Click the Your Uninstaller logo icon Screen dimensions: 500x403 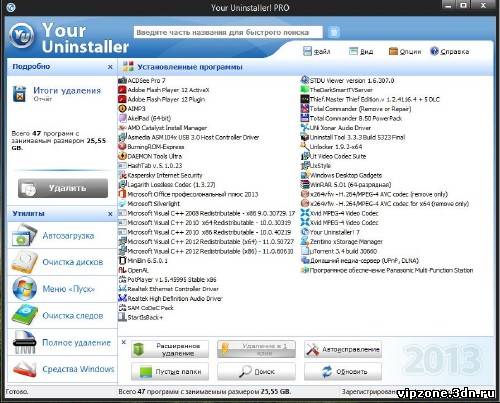tap(22, 36)
